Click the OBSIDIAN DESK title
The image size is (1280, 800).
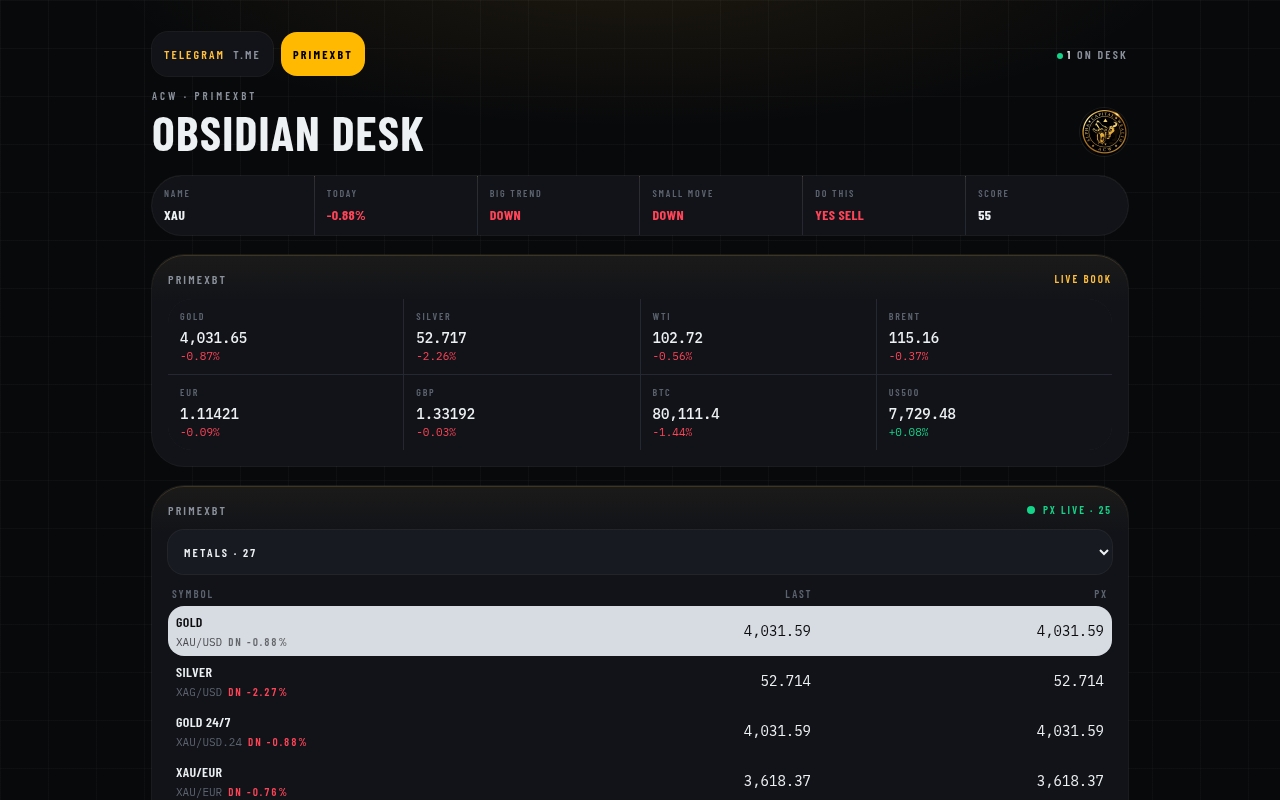point(288,134)
